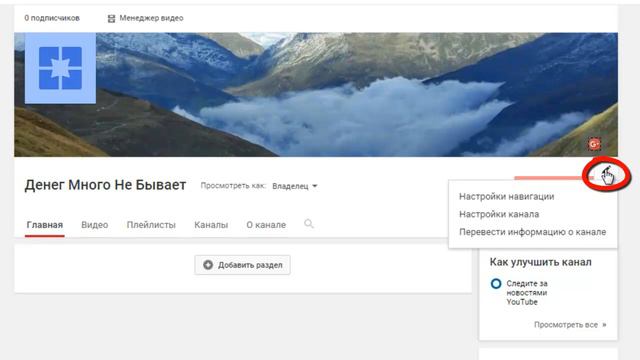Screen dimensions: 640x360
Task: Go to the О канале tab
Action: click(266, 225)
